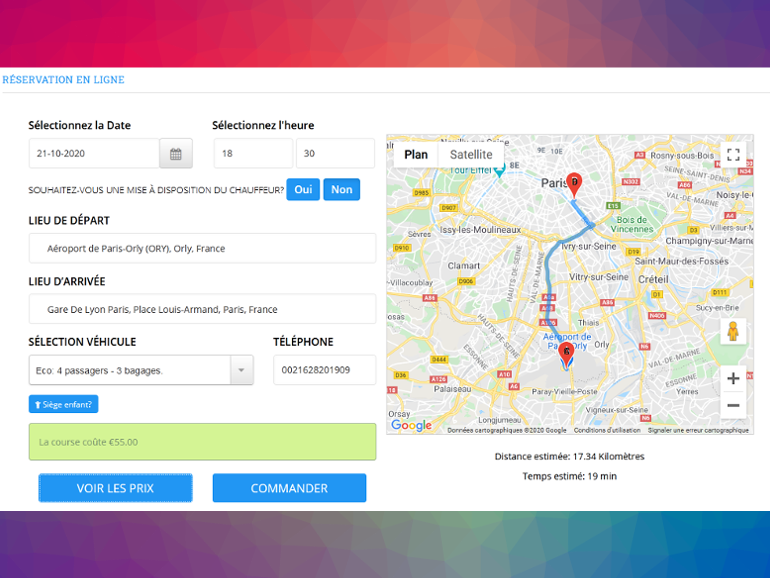Image resolution: width=770 pixels, height=578 pixels.
Task: Focus the Lieu de départ field
Action: 202,248
